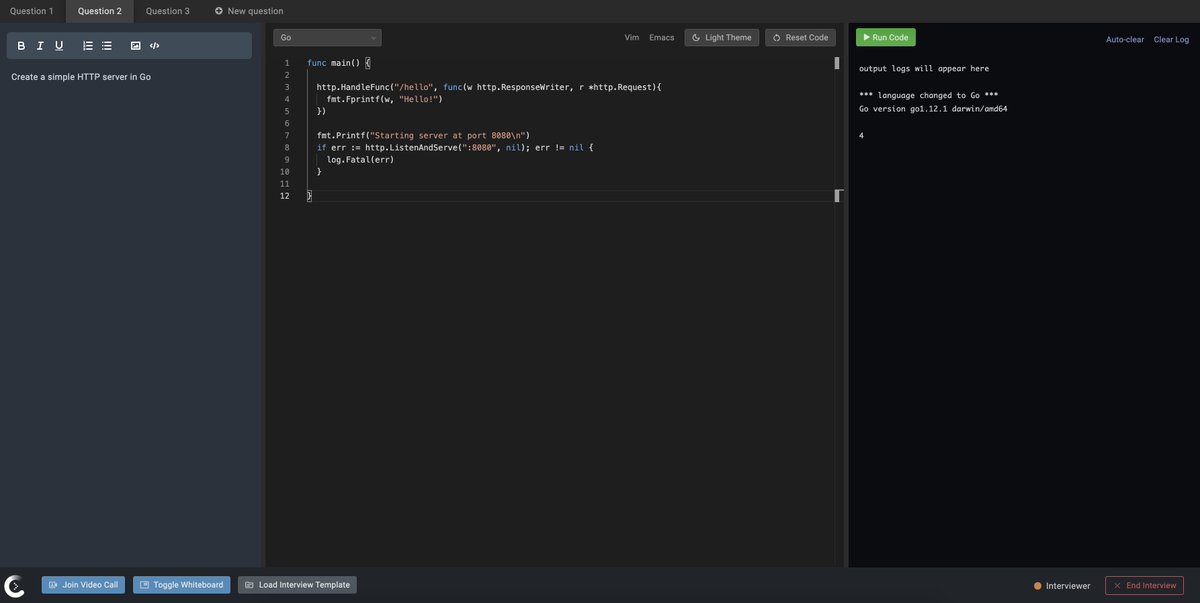Click the 'Interviewer' label text
The height and width of the screenshot is (603, 1200).
click(1068, 586)
